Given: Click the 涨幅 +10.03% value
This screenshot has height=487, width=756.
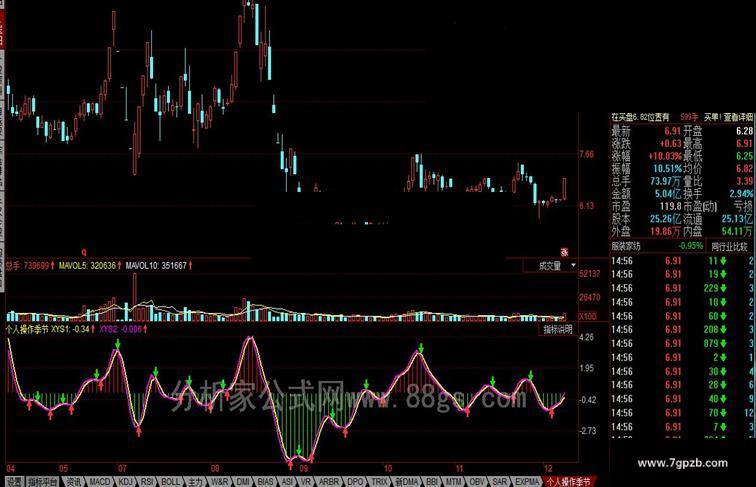Looking at the screenshot, I should click(646, 156).
